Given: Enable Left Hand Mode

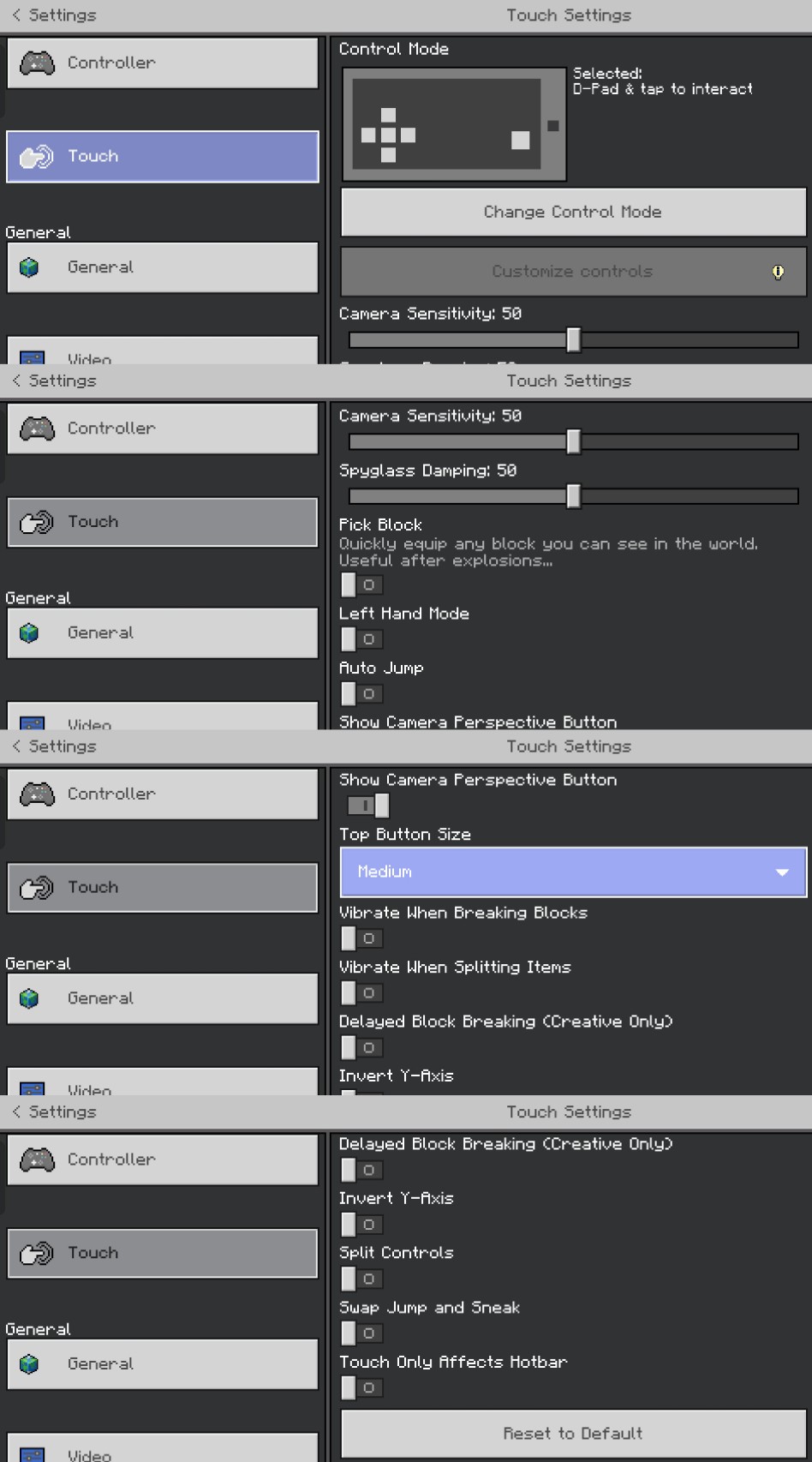Looking at the screenshot, I should pos(361,639).
